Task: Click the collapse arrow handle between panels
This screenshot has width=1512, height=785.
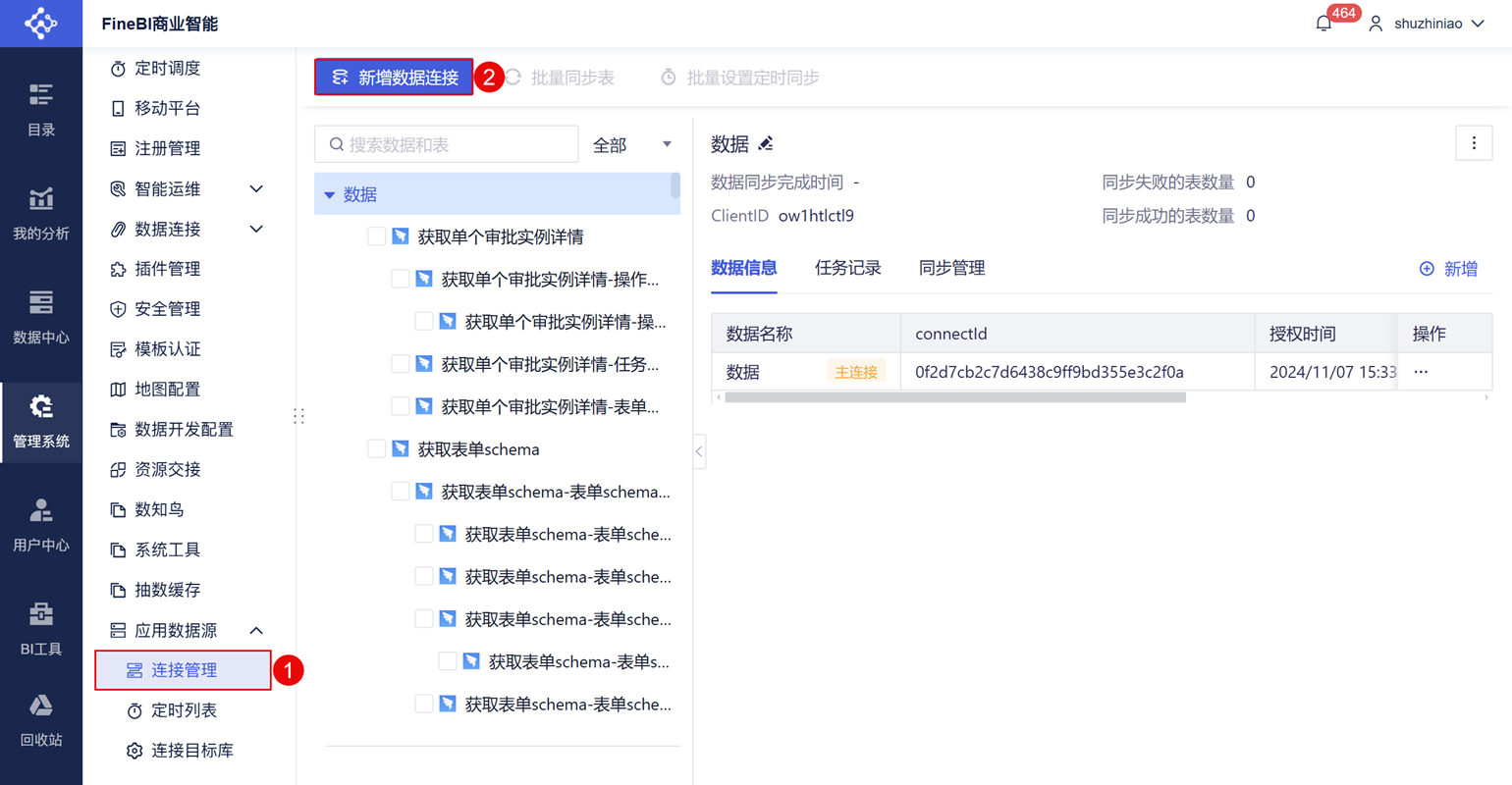Action: 699,451
